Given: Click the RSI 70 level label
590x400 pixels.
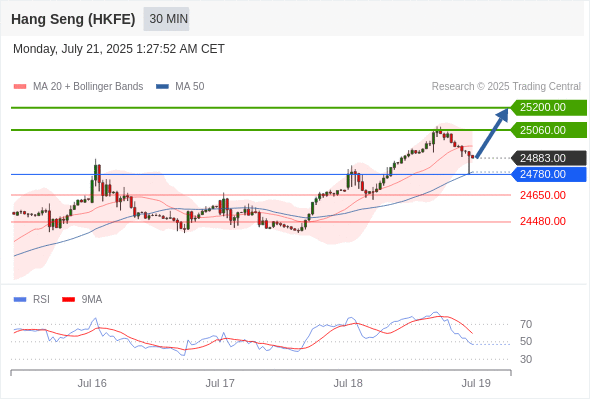Looking at the screenshot, I should point(526,324).
